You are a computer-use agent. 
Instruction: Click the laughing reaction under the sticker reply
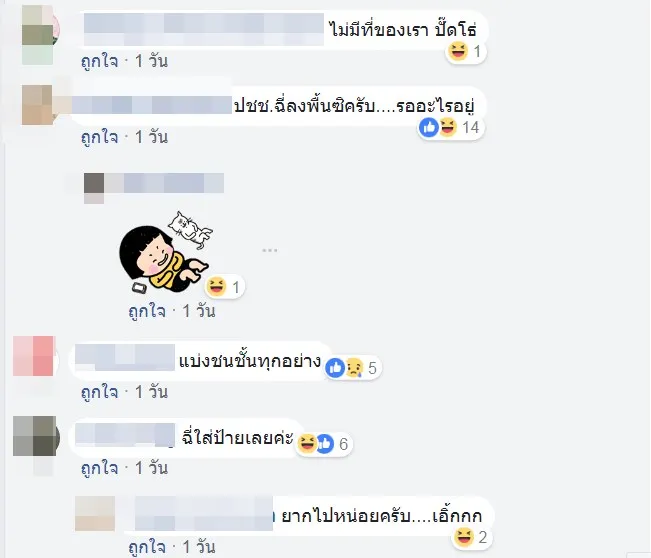point(216,286)
